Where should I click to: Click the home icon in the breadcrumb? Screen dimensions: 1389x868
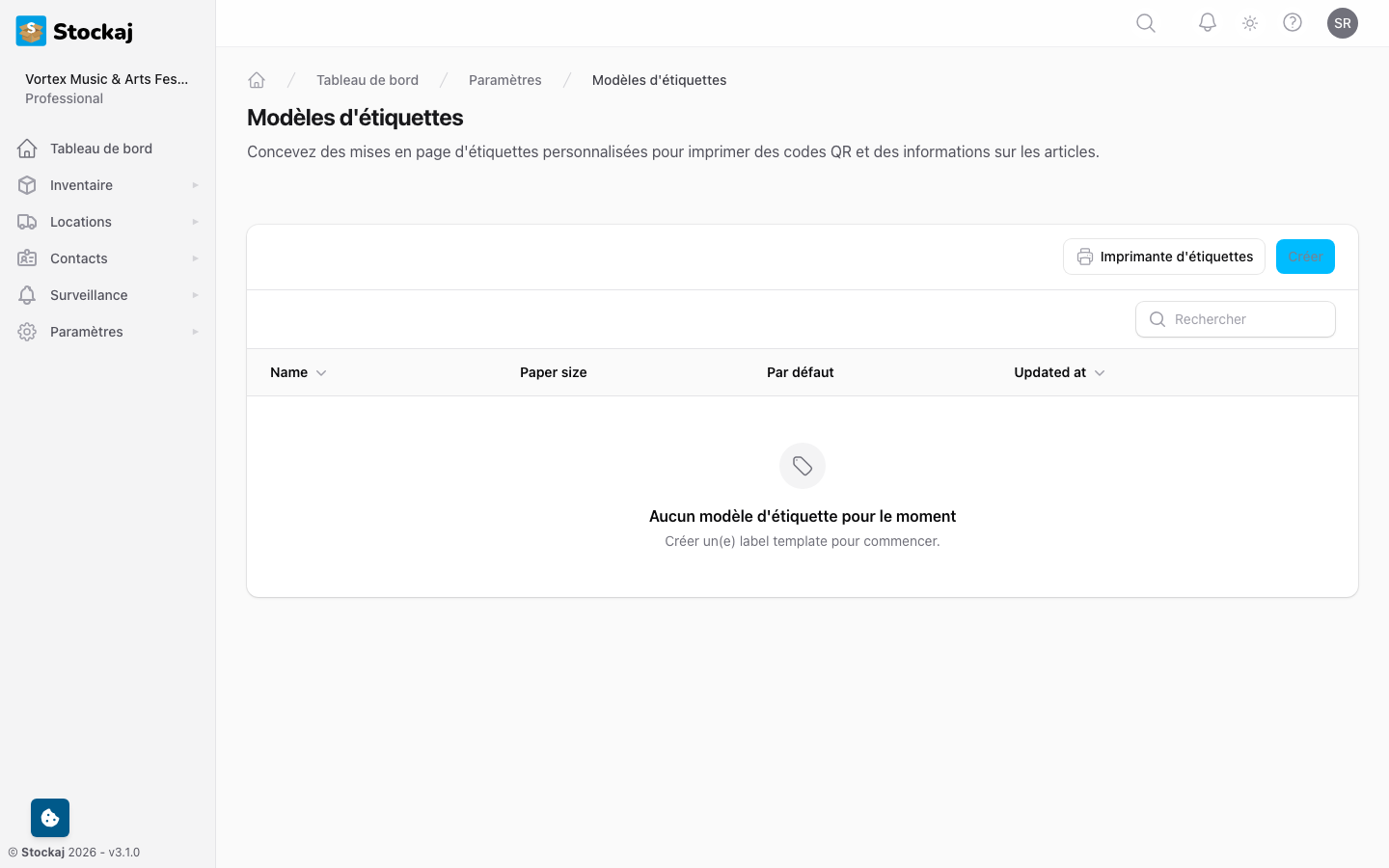click(x=257, y=79)
